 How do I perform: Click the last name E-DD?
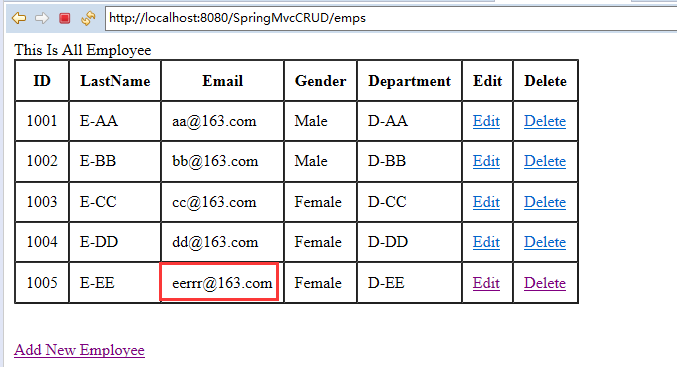click(x=99, y=242)
